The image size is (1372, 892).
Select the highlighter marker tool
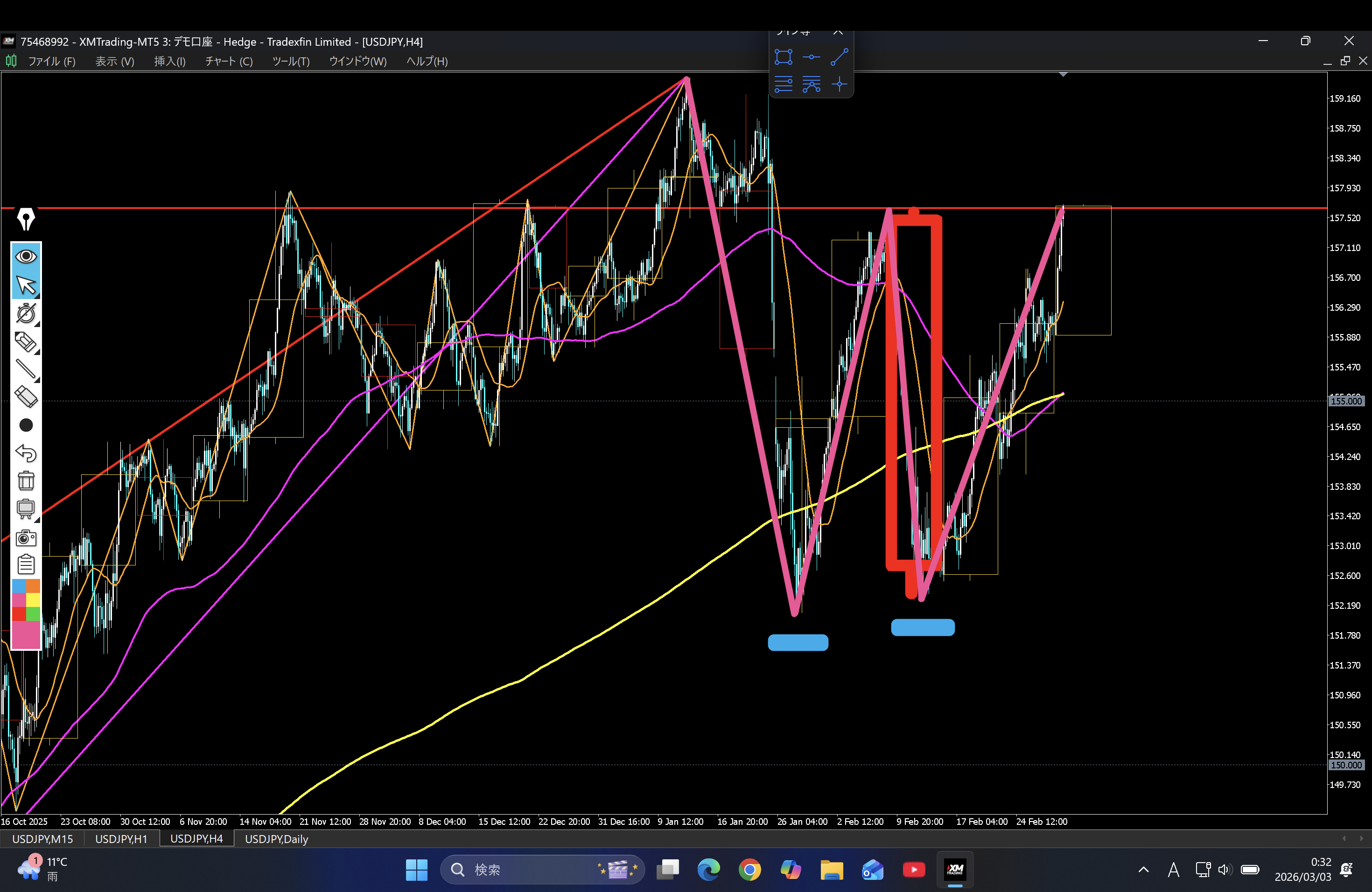coord(26,341)
